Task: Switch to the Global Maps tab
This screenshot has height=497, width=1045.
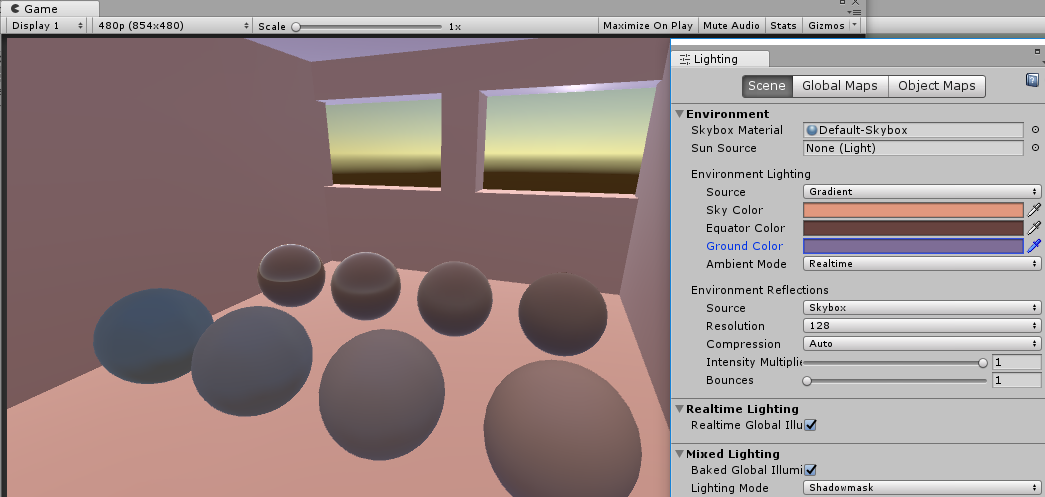Action: 840,86
